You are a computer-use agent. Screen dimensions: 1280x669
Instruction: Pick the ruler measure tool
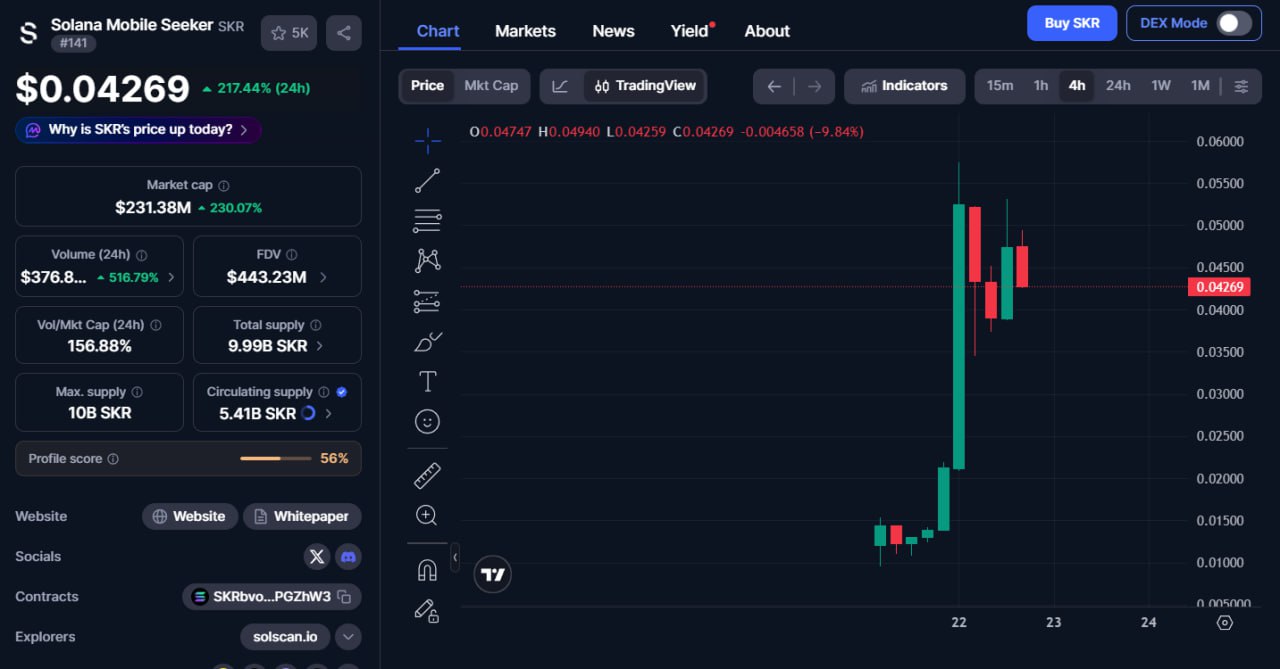point(427,476)
